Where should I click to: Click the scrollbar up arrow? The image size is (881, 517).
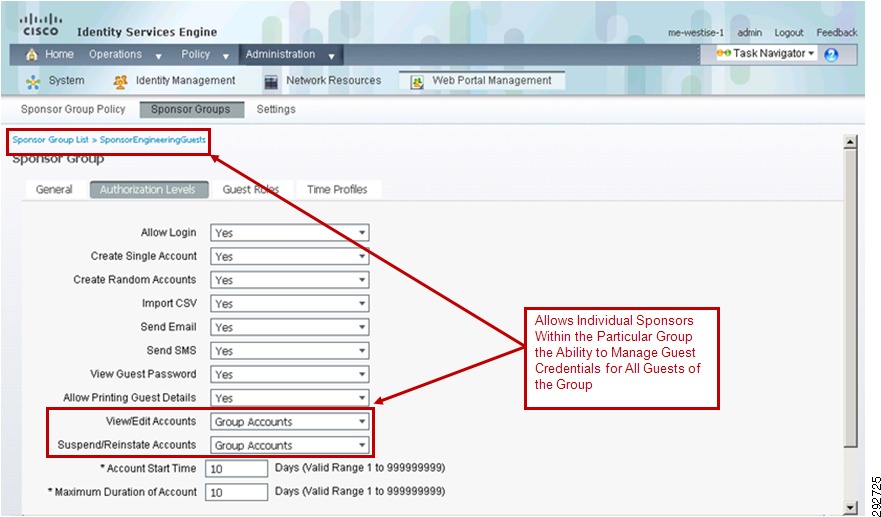851,142
